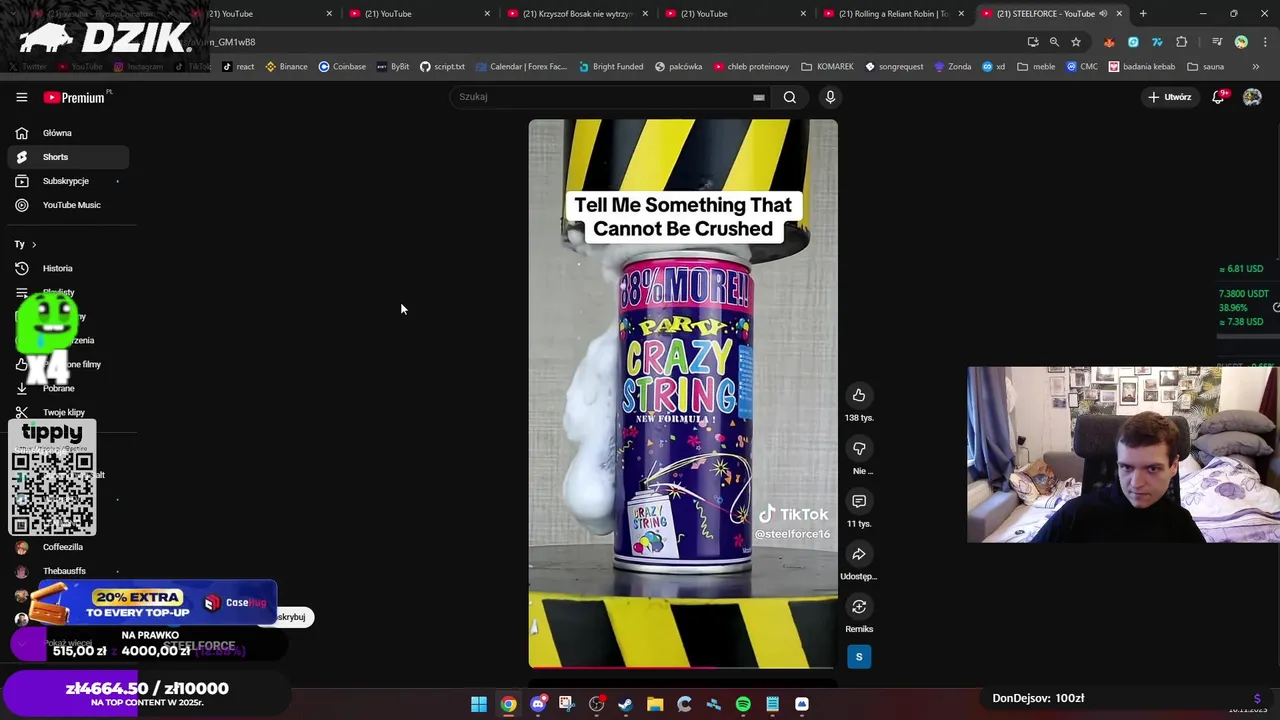1280x720 pixels.
Task: Dislike the Short with thumbs down
Action: [859, 449]
